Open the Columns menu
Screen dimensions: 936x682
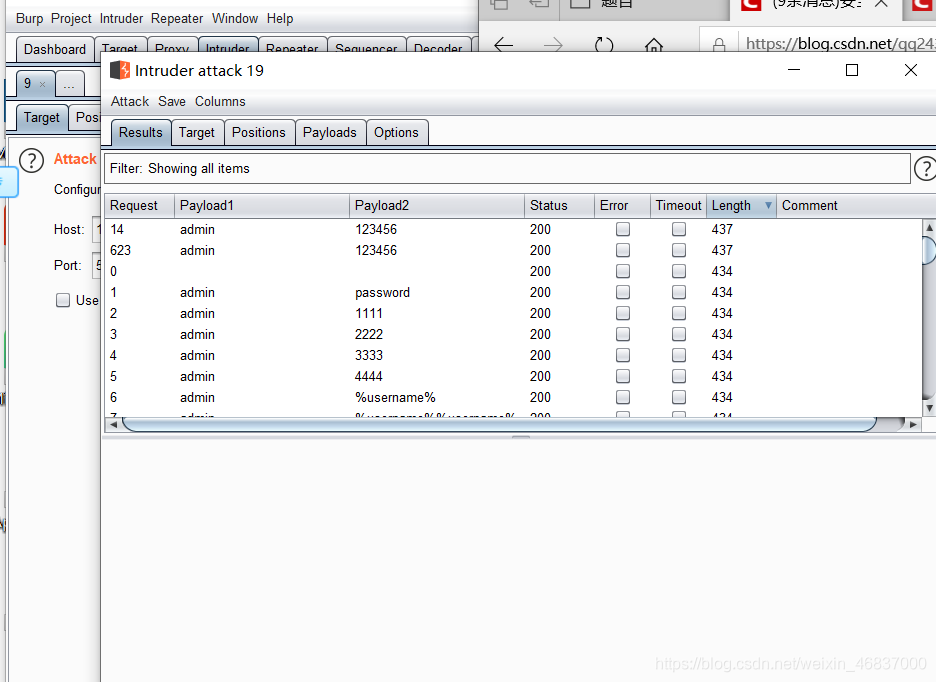tap(220, 102)
